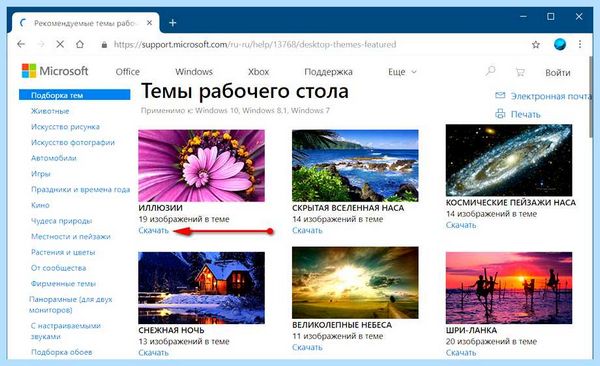Open the shopping cart icon
This screenshot has width=600, height=366.
[520, 72]
